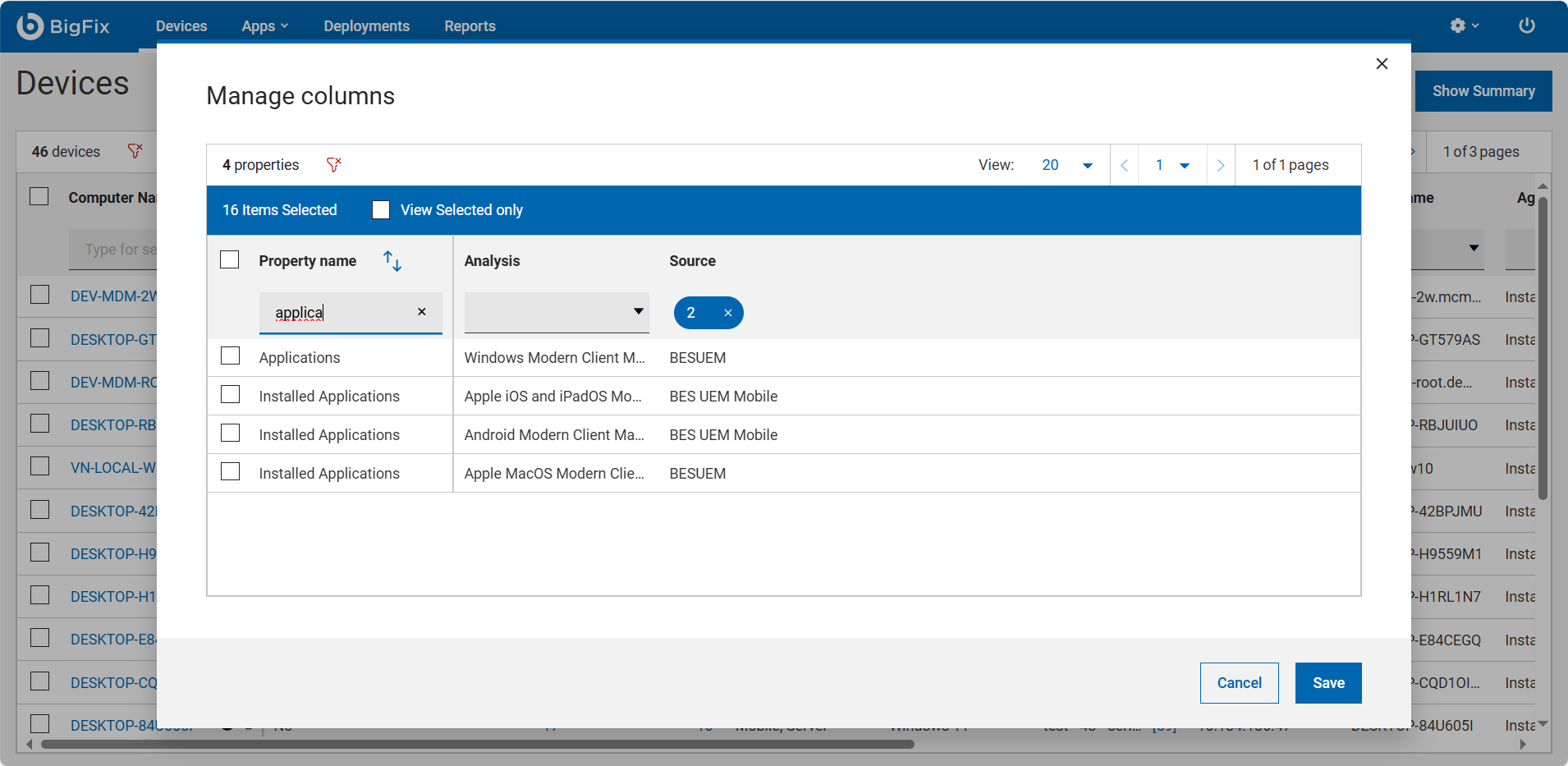1568x766 pixels.
Task: Sort by Property name arrows
Action: (x=392, y=261)
